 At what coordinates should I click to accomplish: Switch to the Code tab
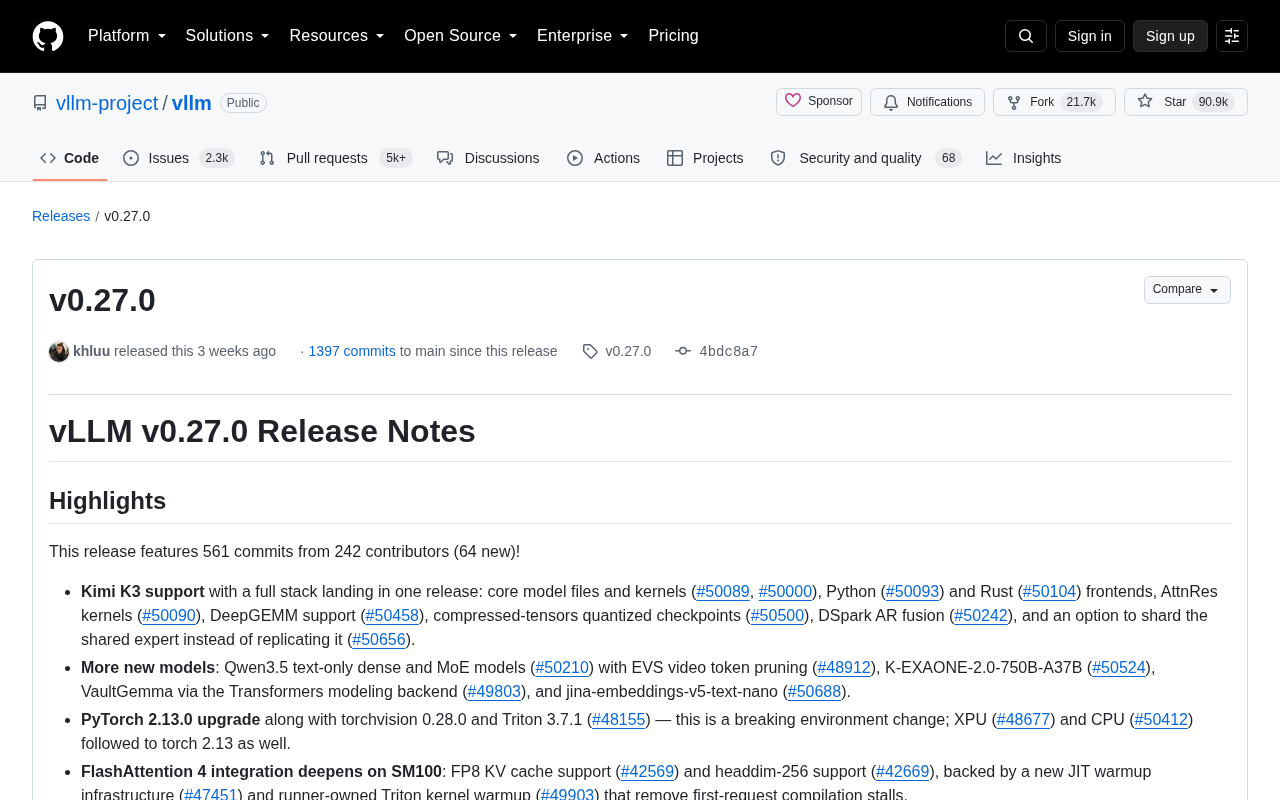click(x=70, y=158)
